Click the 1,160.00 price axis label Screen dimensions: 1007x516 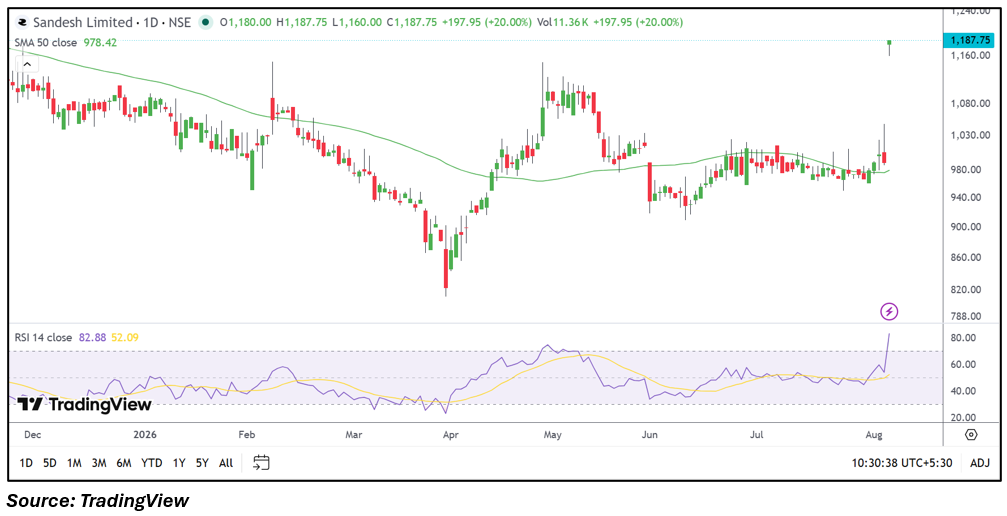[968, 55]
